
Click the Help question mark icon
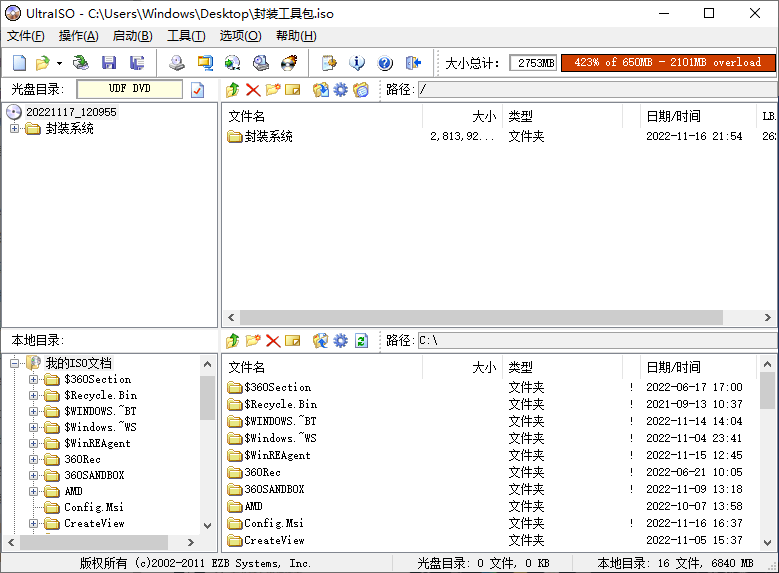pos(385,63)
